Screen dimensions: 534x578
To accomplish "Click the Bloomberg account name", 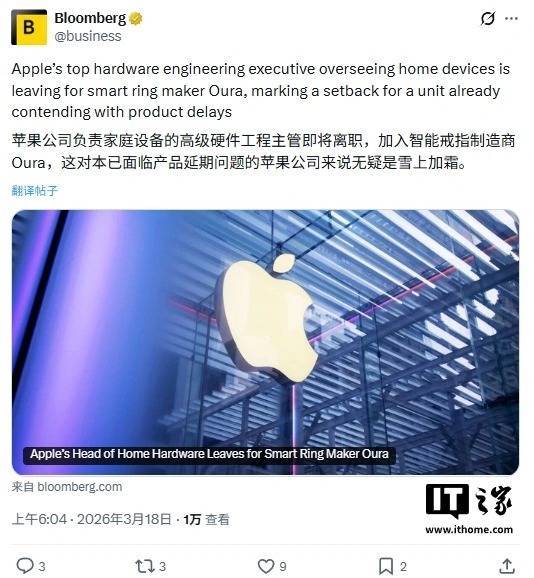I will (90, 18).
